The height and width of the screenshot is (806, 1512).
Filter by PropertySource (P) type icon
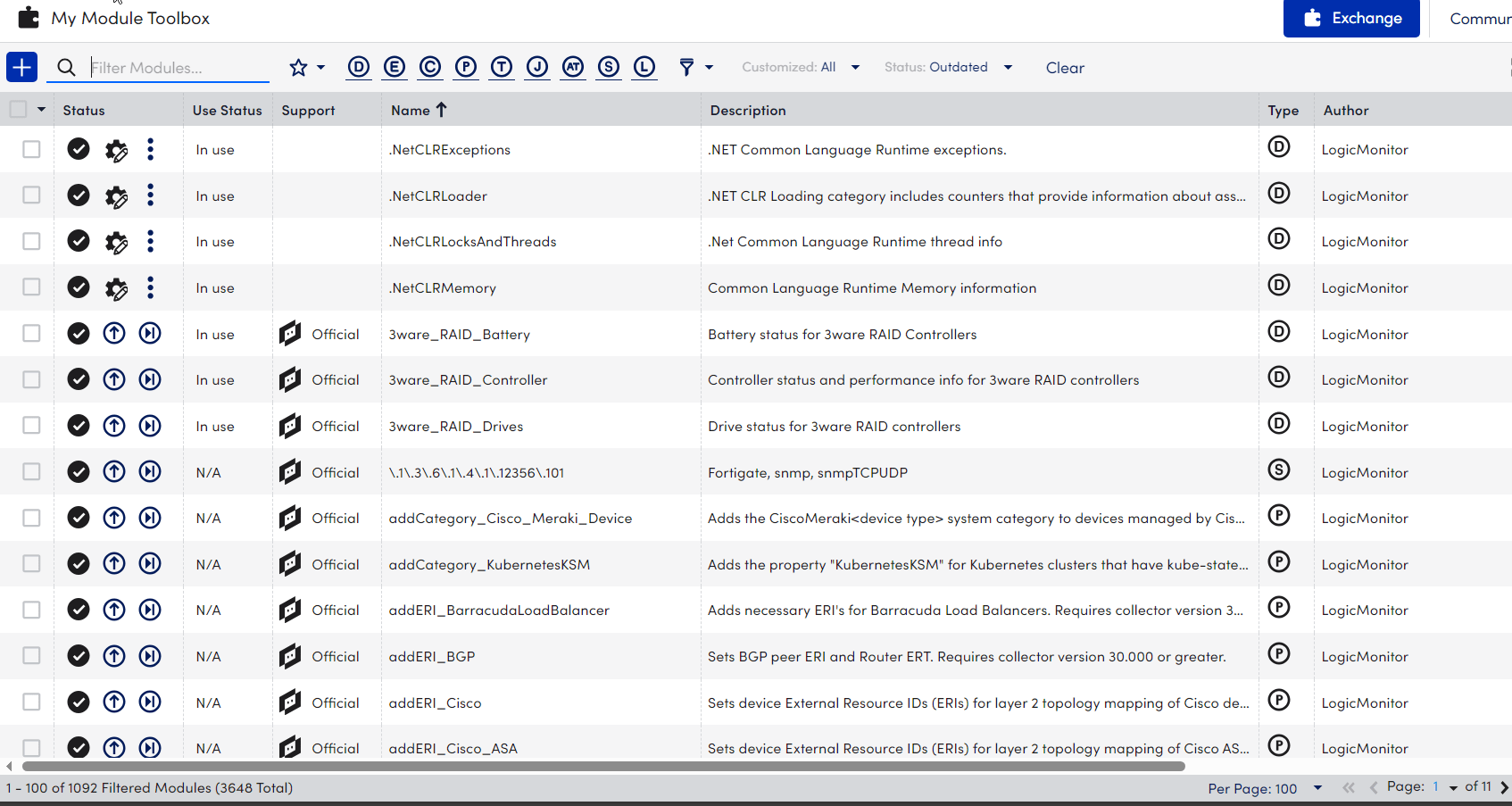click(x=466, y=67)
